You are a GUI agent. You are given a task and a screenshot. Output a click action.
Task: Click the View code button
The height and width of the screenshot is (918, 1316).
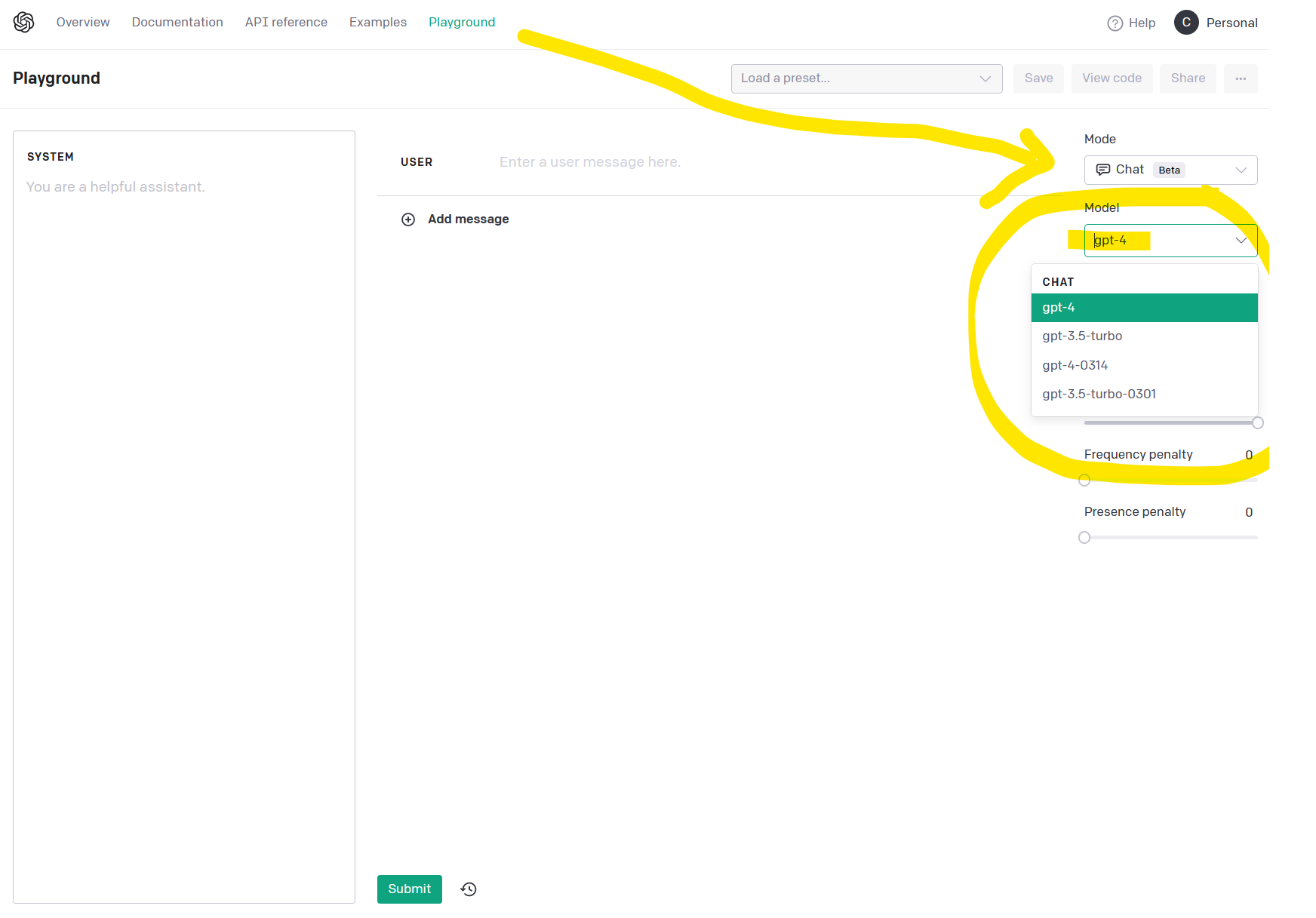pos(1112,78)
